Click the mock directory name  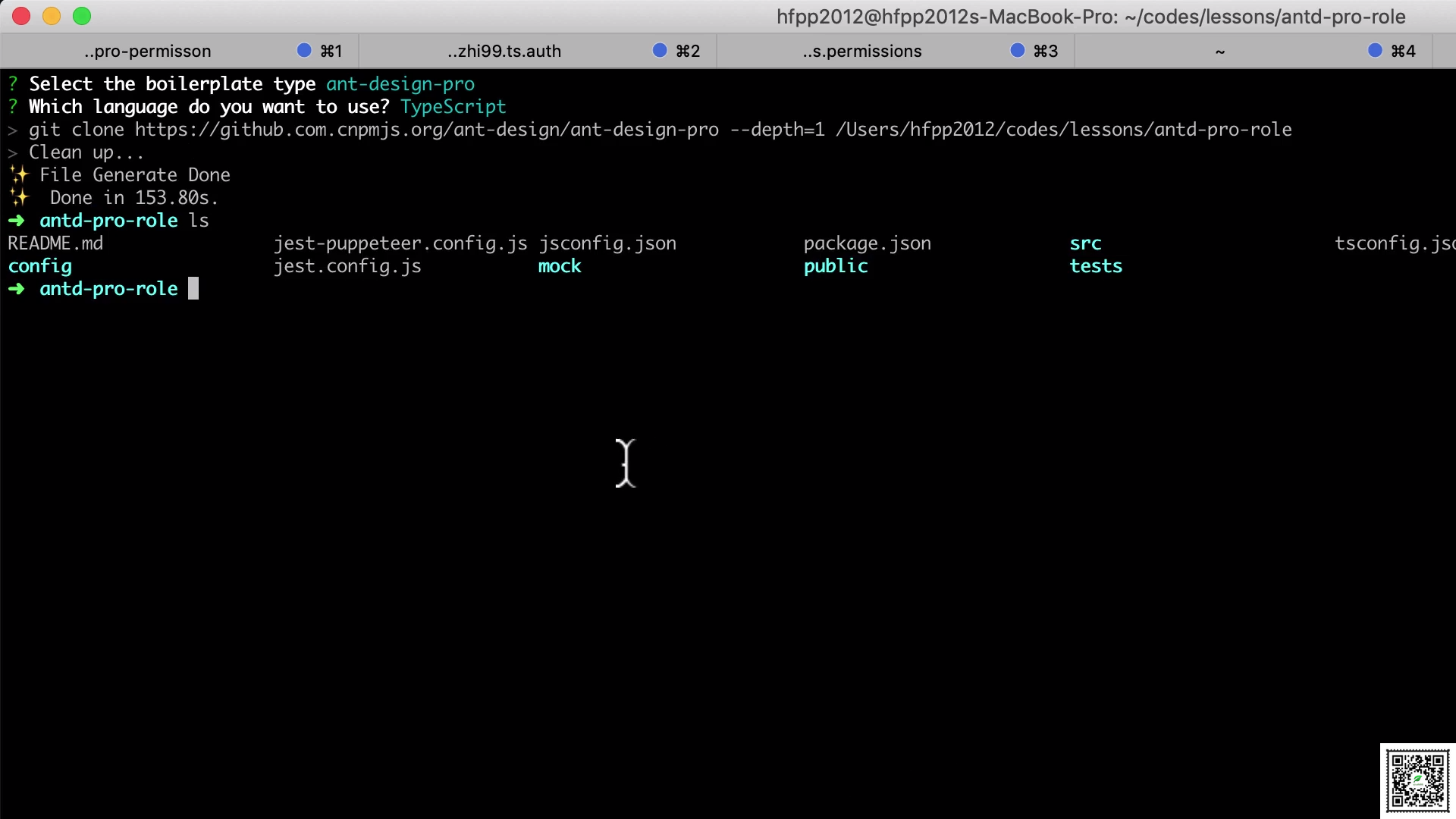560,266
